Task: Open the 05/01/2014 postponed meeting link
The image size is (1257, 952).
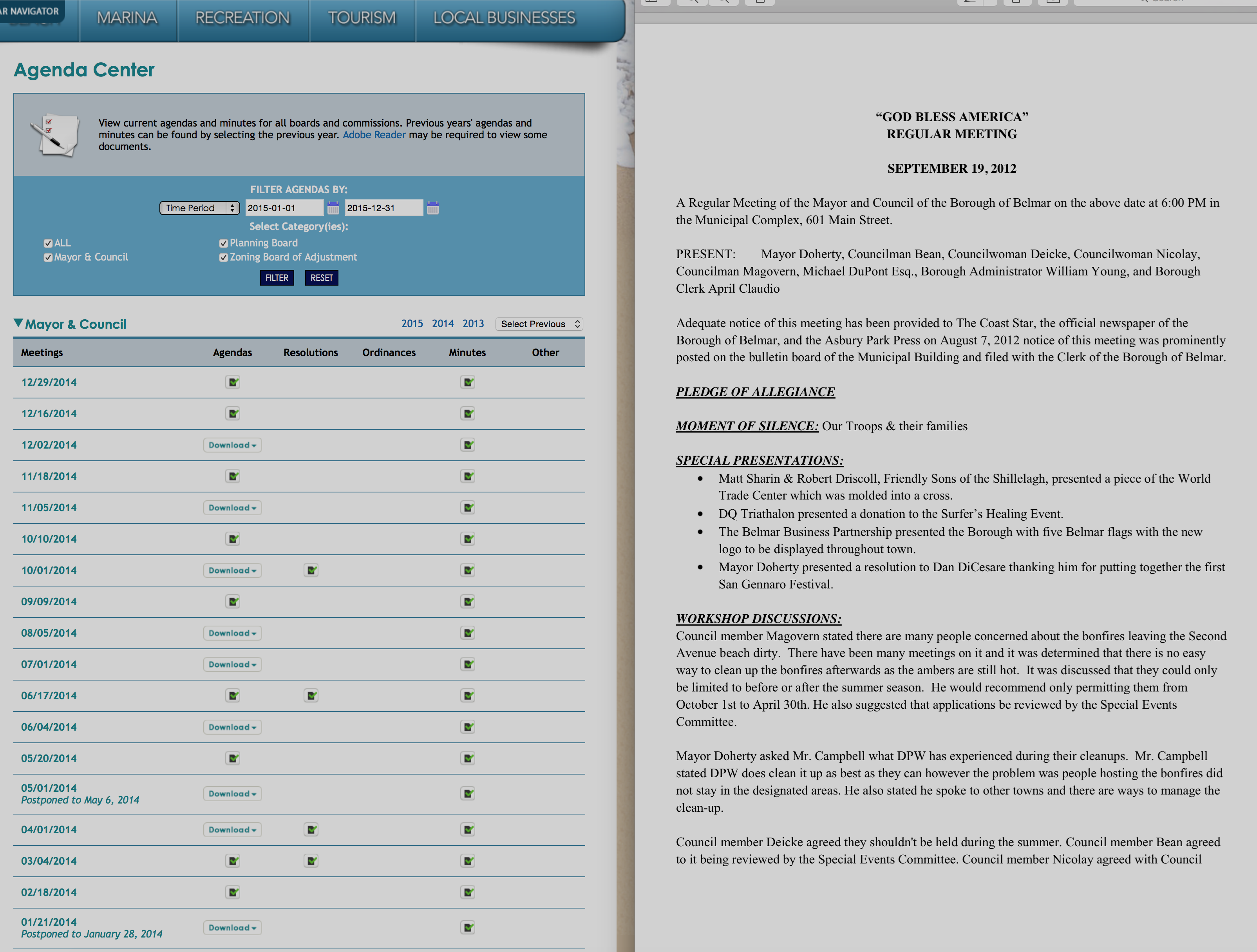Action: pyautogui.click(x=49, y=788)
